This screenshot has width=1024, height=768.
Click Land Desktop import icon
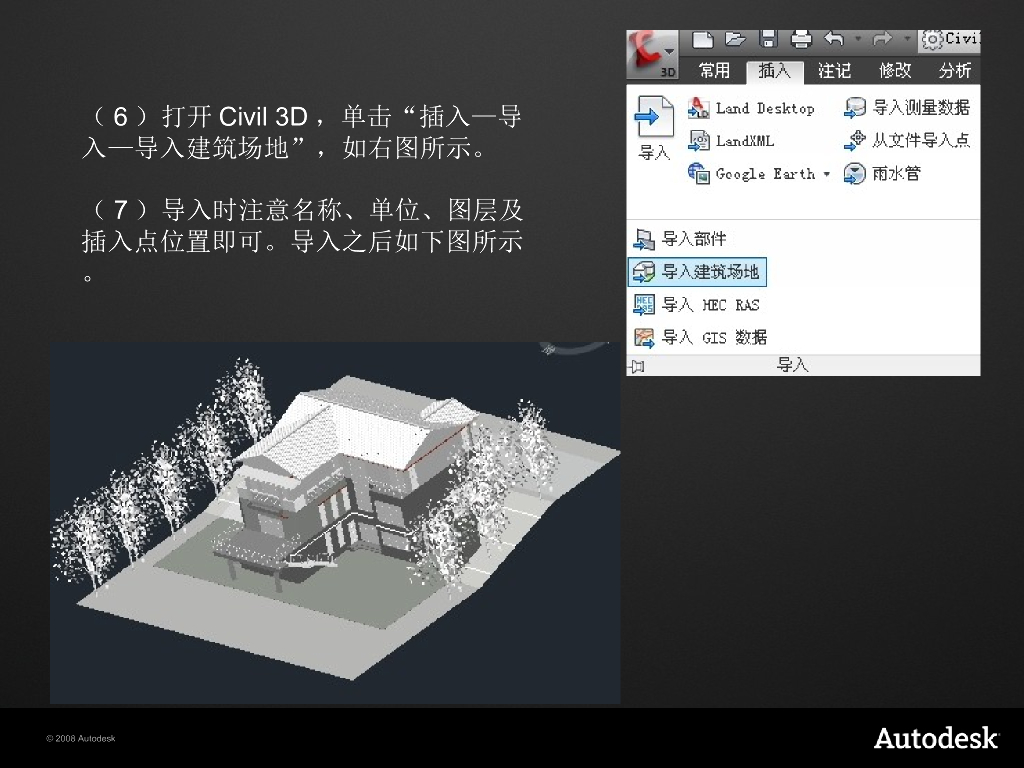click(x=699, y=108)
